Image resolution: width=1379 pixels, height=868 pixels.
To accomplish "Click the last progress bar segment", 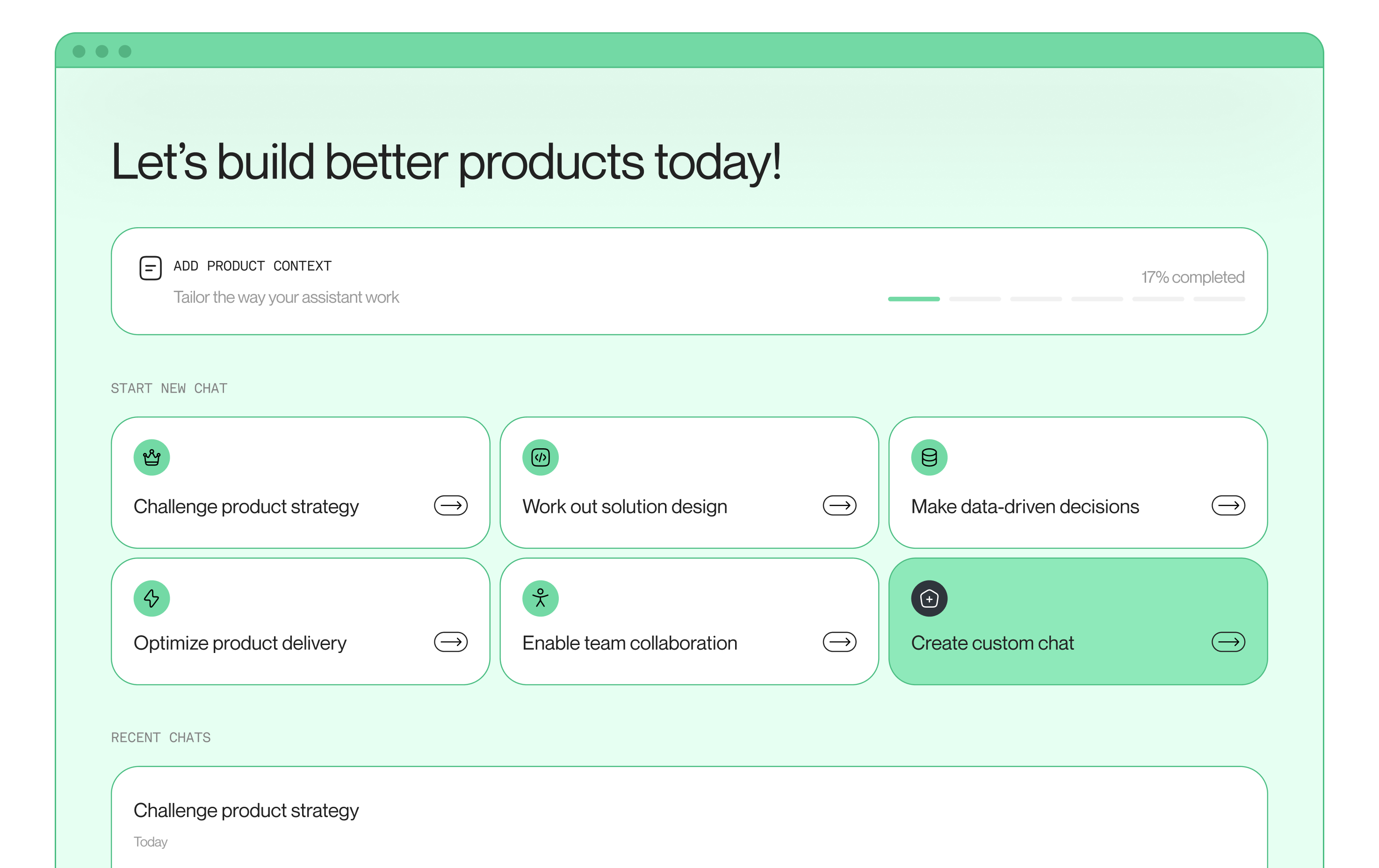I will point(1219,299).
